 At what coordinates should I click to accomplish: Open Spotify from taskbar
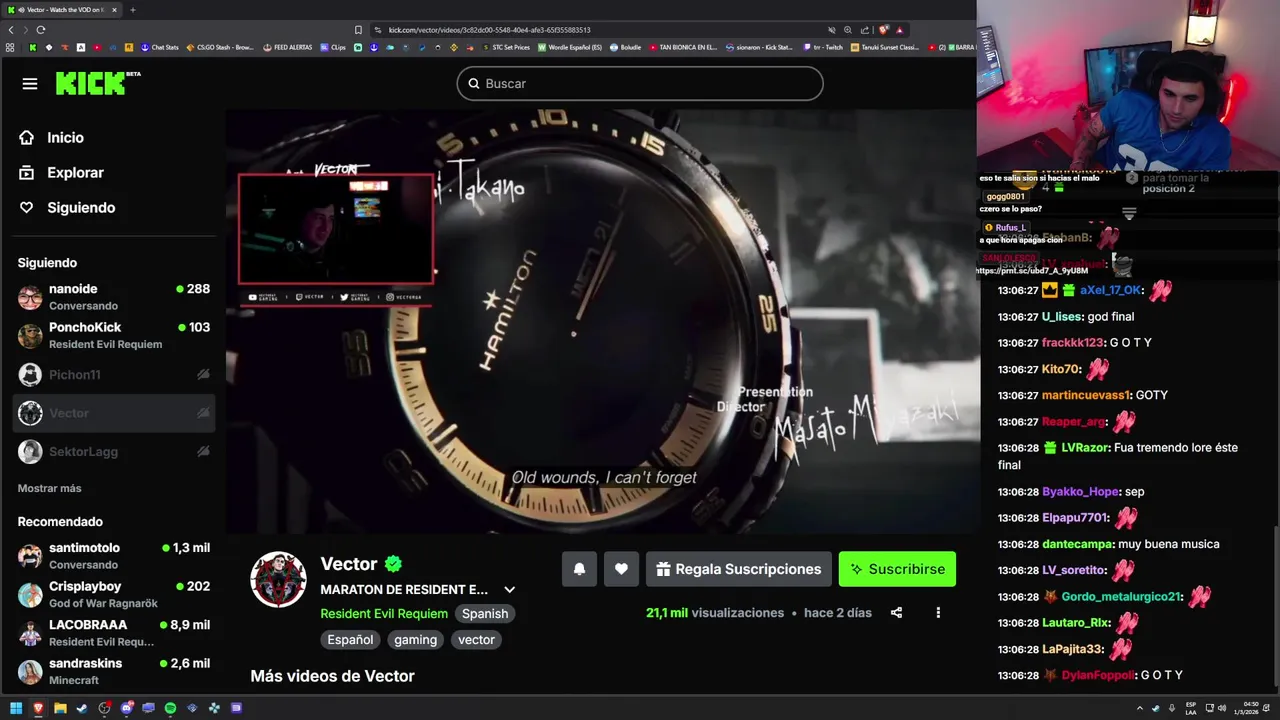pyautogui.click(x=171, y=708)
